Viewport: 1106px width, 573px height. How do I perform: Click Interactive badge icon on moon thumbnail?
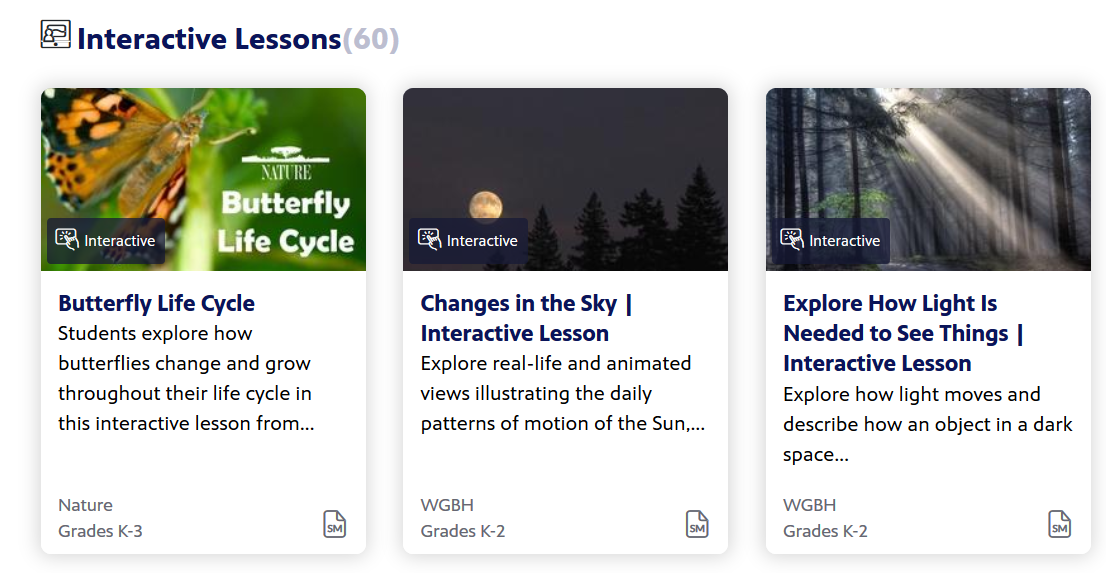(x=430, y=240)
